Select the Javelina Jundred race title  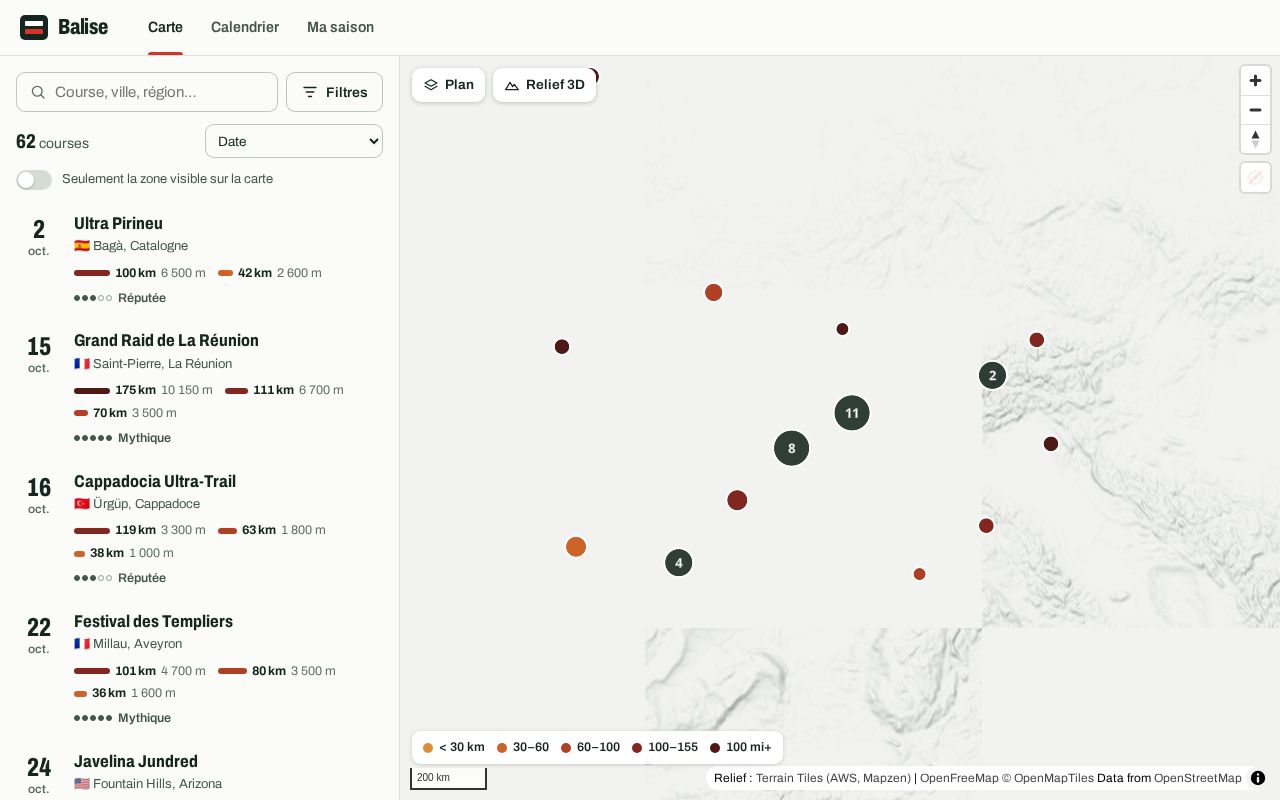pos(136,762)
